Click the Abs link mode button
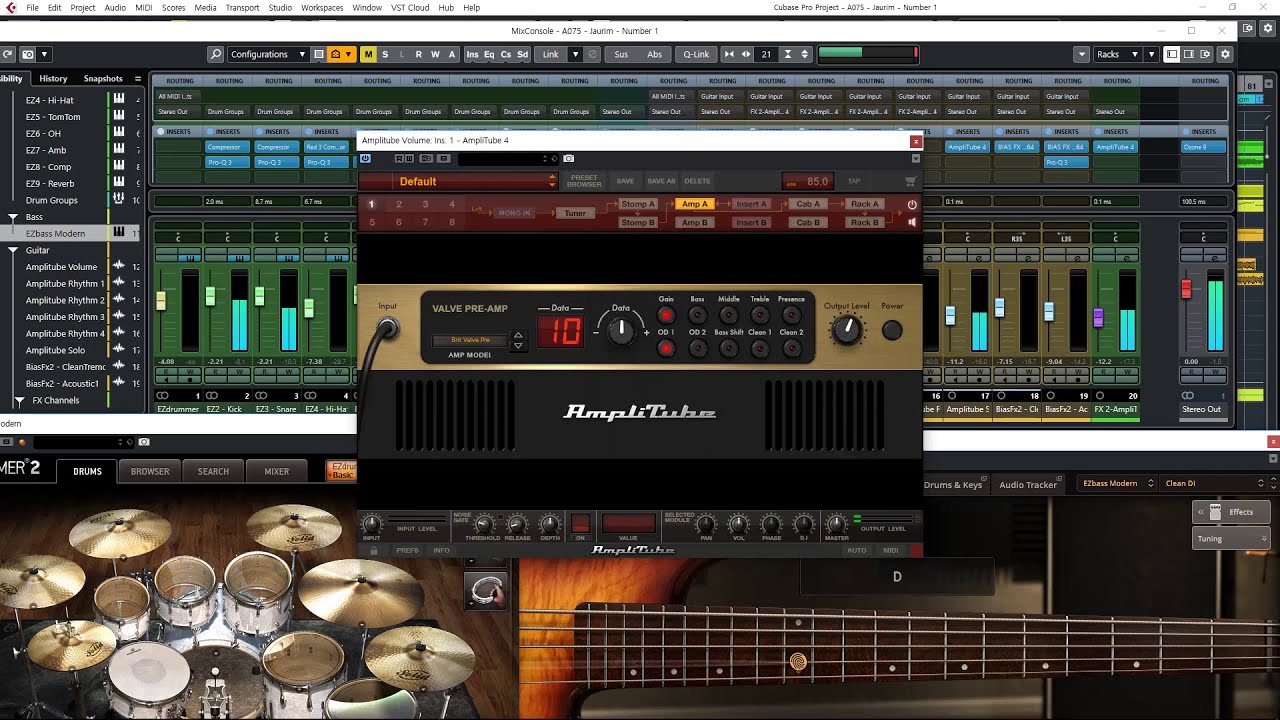Image resolution: width=1280 pixels, height=720 pixels. point(654,54)
